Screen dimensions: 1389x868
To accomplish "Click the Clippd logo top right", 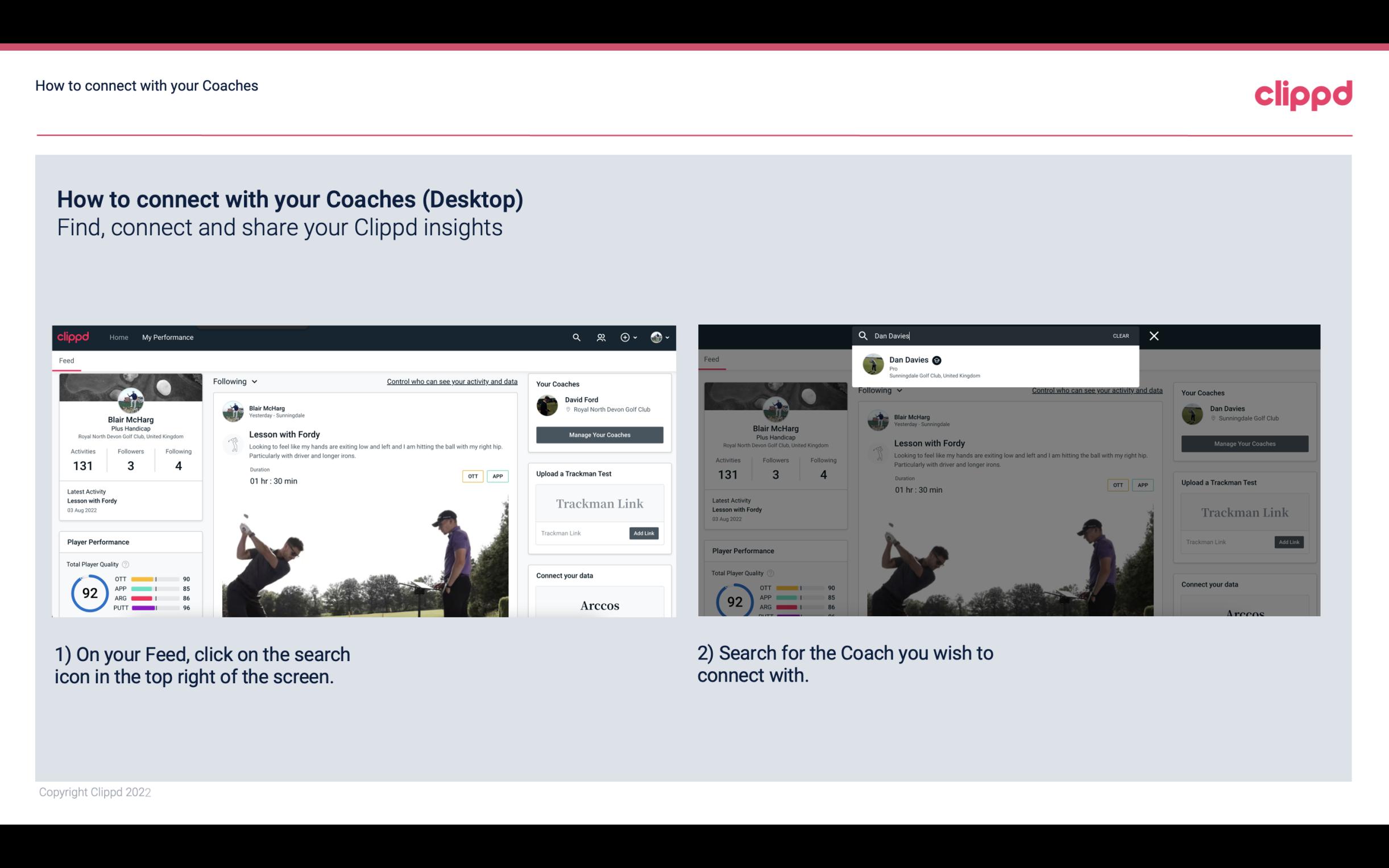I will coord(1303,94).
